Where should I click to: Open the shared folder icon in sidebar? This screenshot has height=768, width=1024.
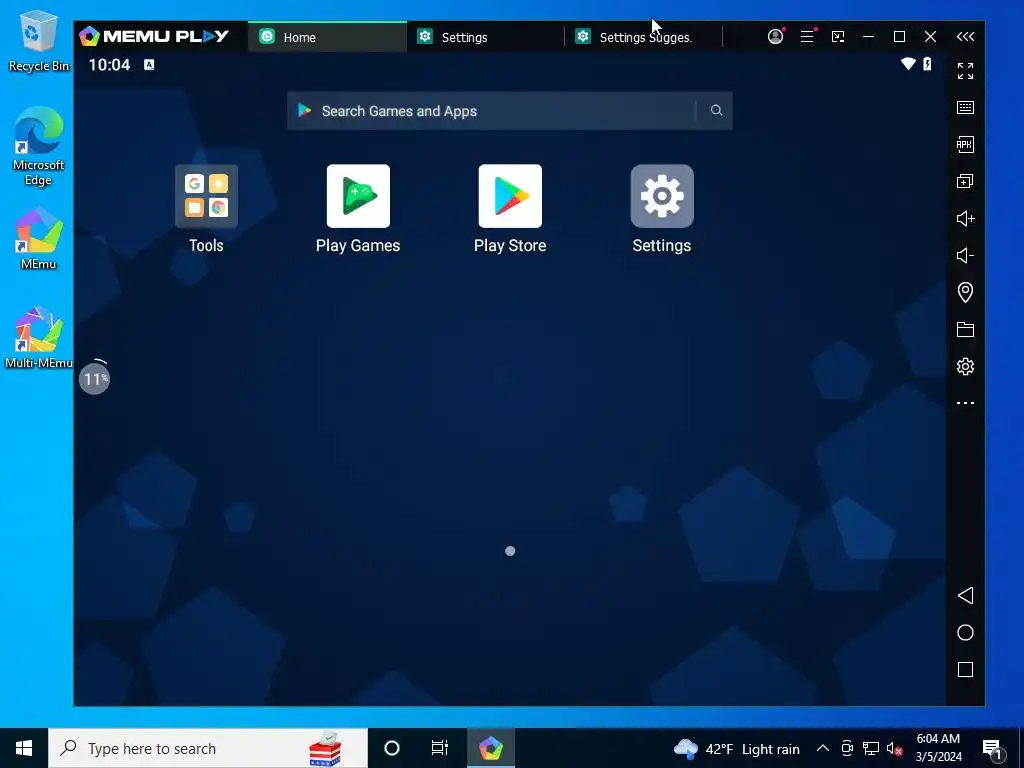click(965, 329)
